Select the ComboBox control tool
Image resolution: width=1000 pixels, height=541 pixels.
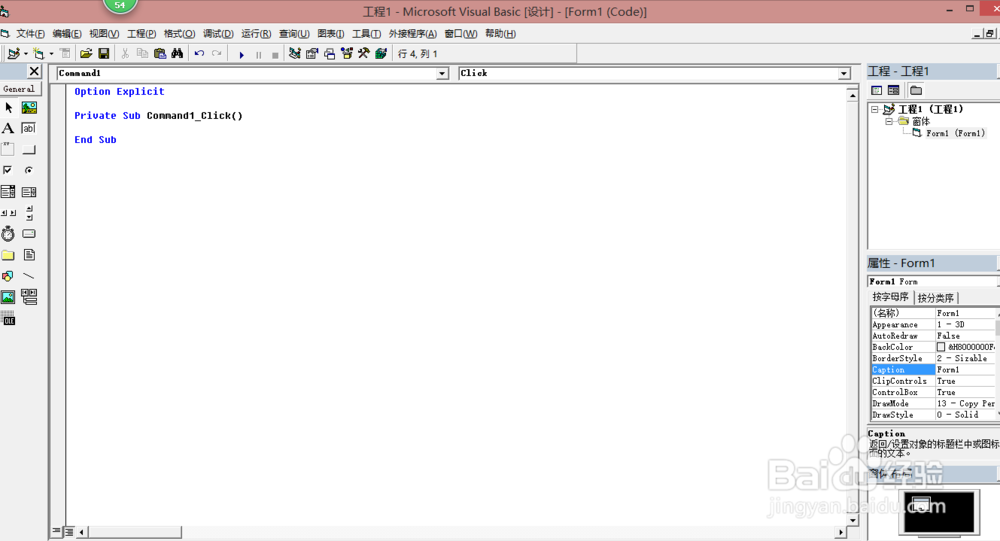click(x=8, y=191)
